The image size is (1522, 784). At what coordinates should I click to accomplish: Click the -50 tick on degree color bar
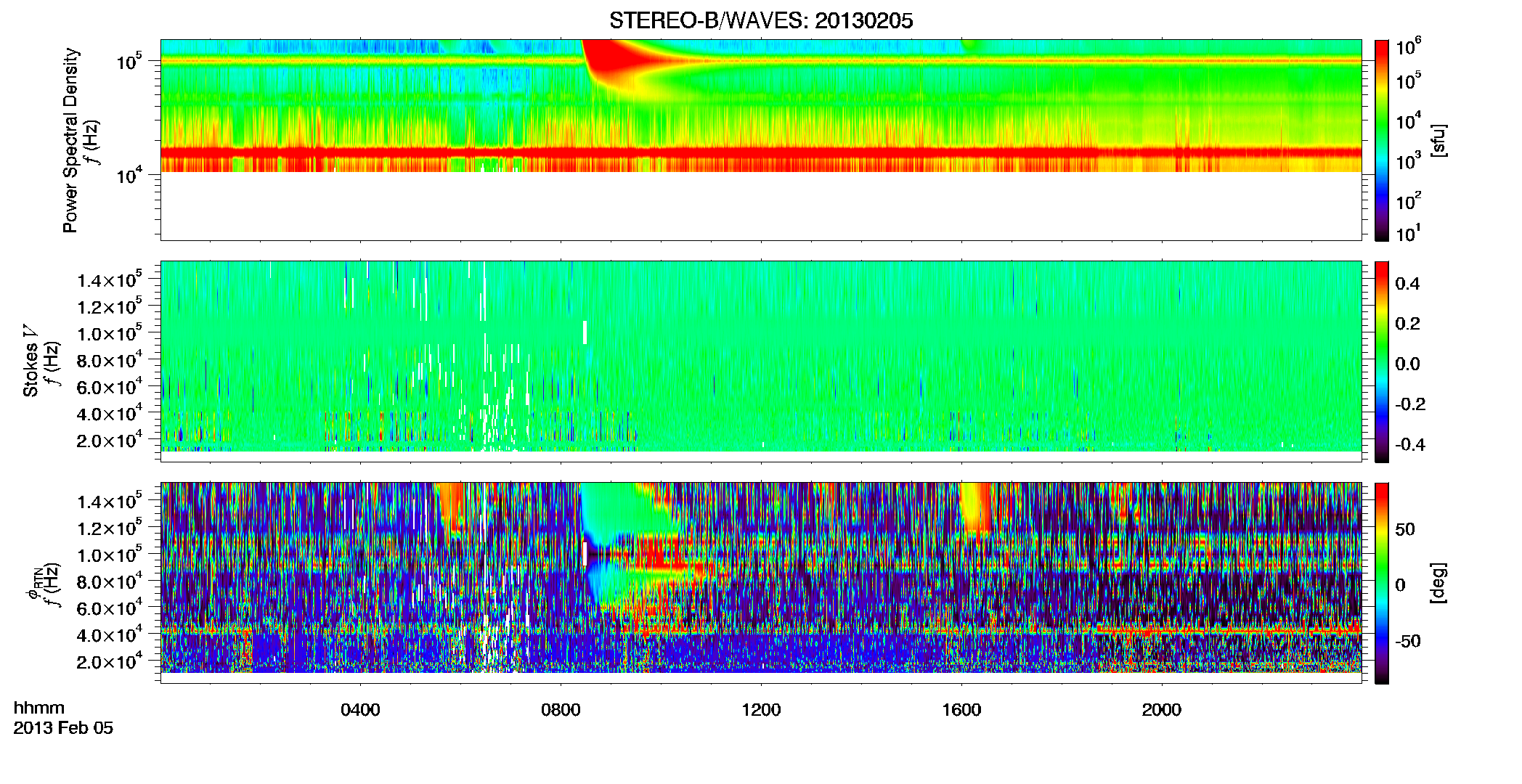click(x=1407, y=641)
